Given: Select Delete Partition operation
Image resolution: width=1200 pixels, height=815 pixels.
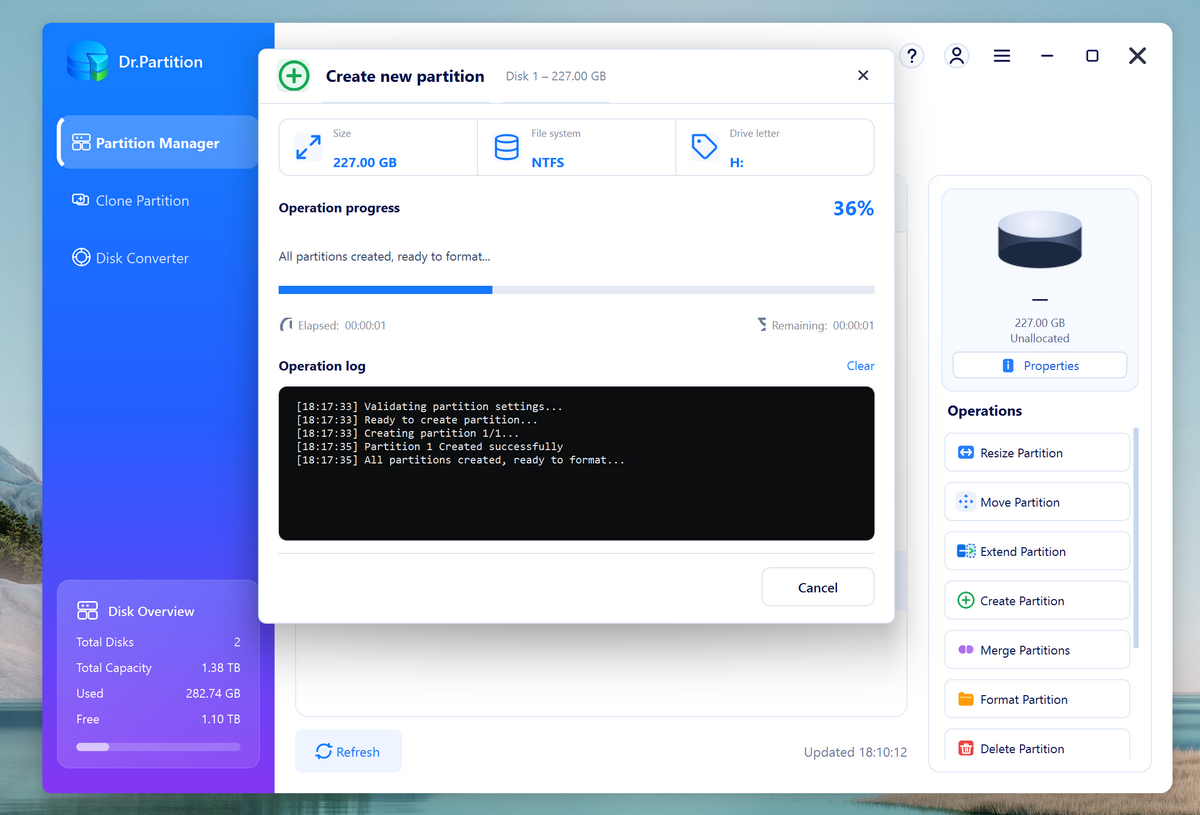Looking at the screenshot, I should click(1037, 744).
